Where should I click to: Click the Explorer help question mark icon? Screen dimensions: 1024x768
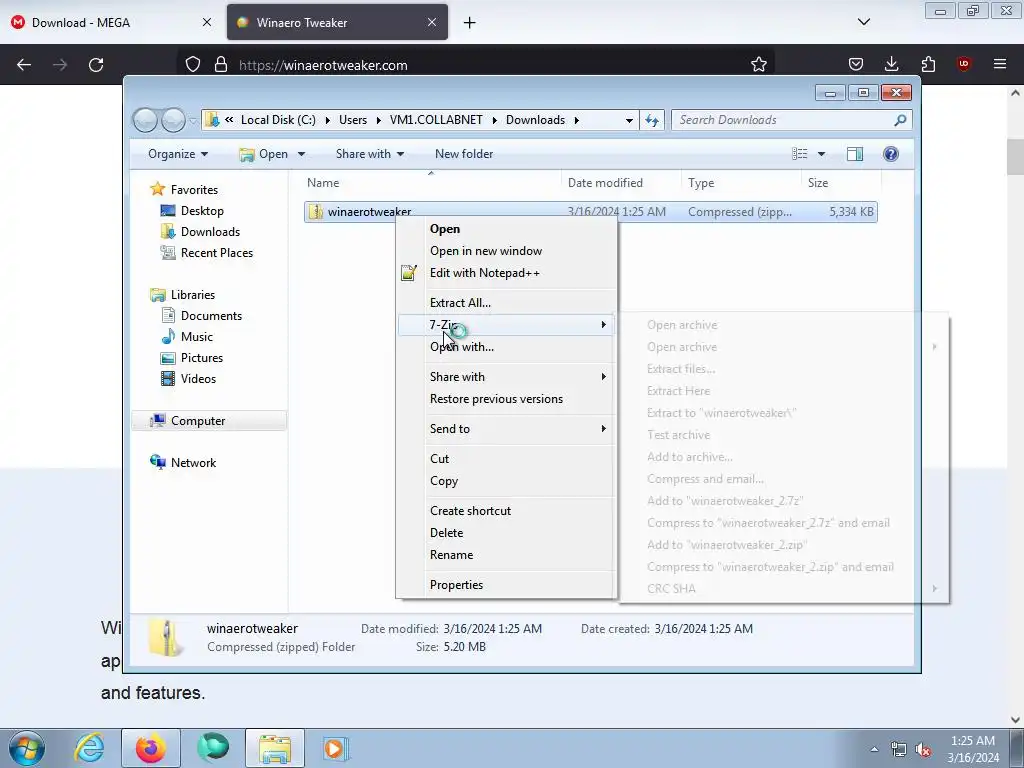click(x=891, y=154)
